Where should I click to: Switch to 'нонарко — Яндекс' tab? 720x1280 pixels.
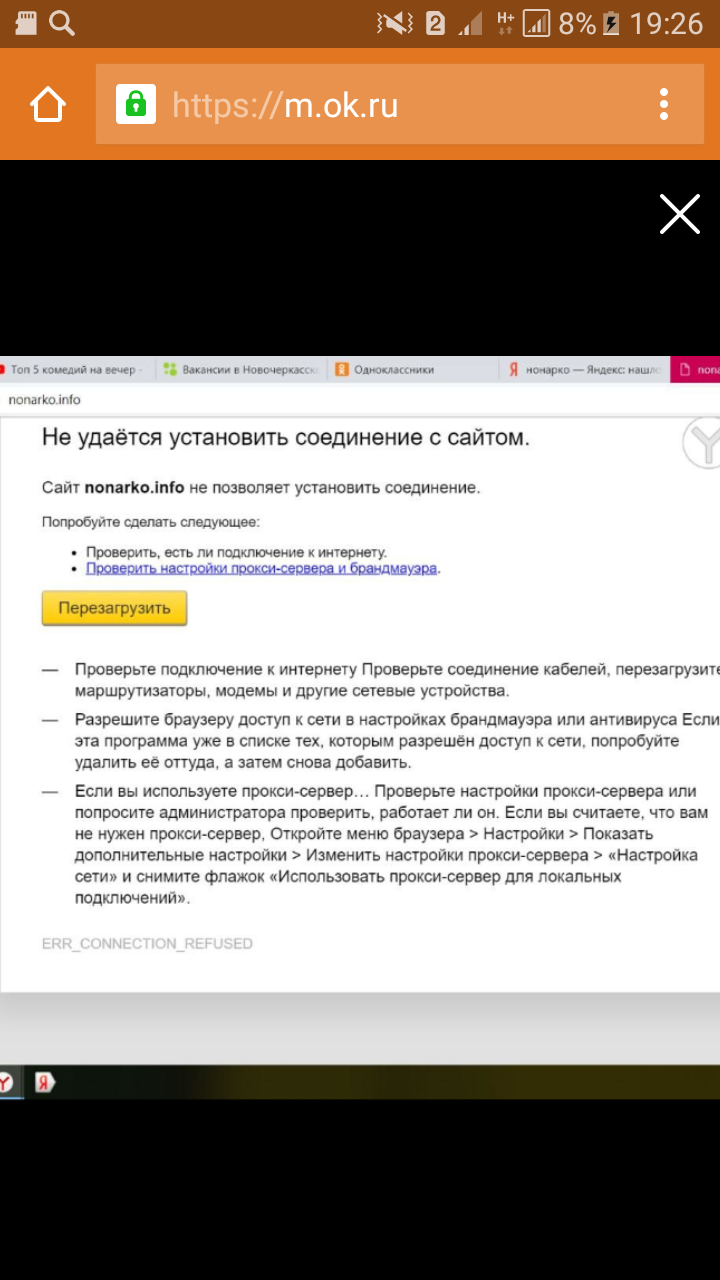coord(582,370)
